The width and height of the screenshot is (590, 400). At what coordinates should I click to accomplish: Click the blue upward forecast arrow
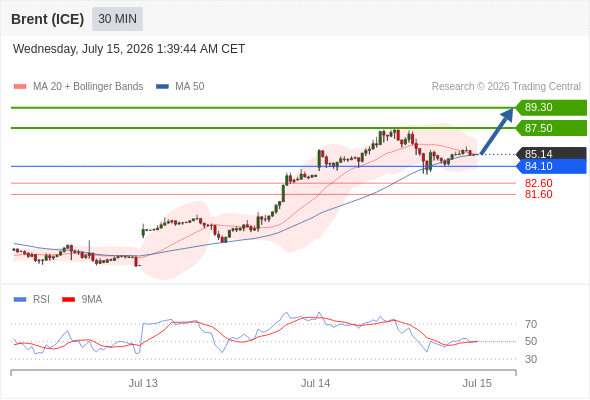pyautogui.click(x=497, y=131)
